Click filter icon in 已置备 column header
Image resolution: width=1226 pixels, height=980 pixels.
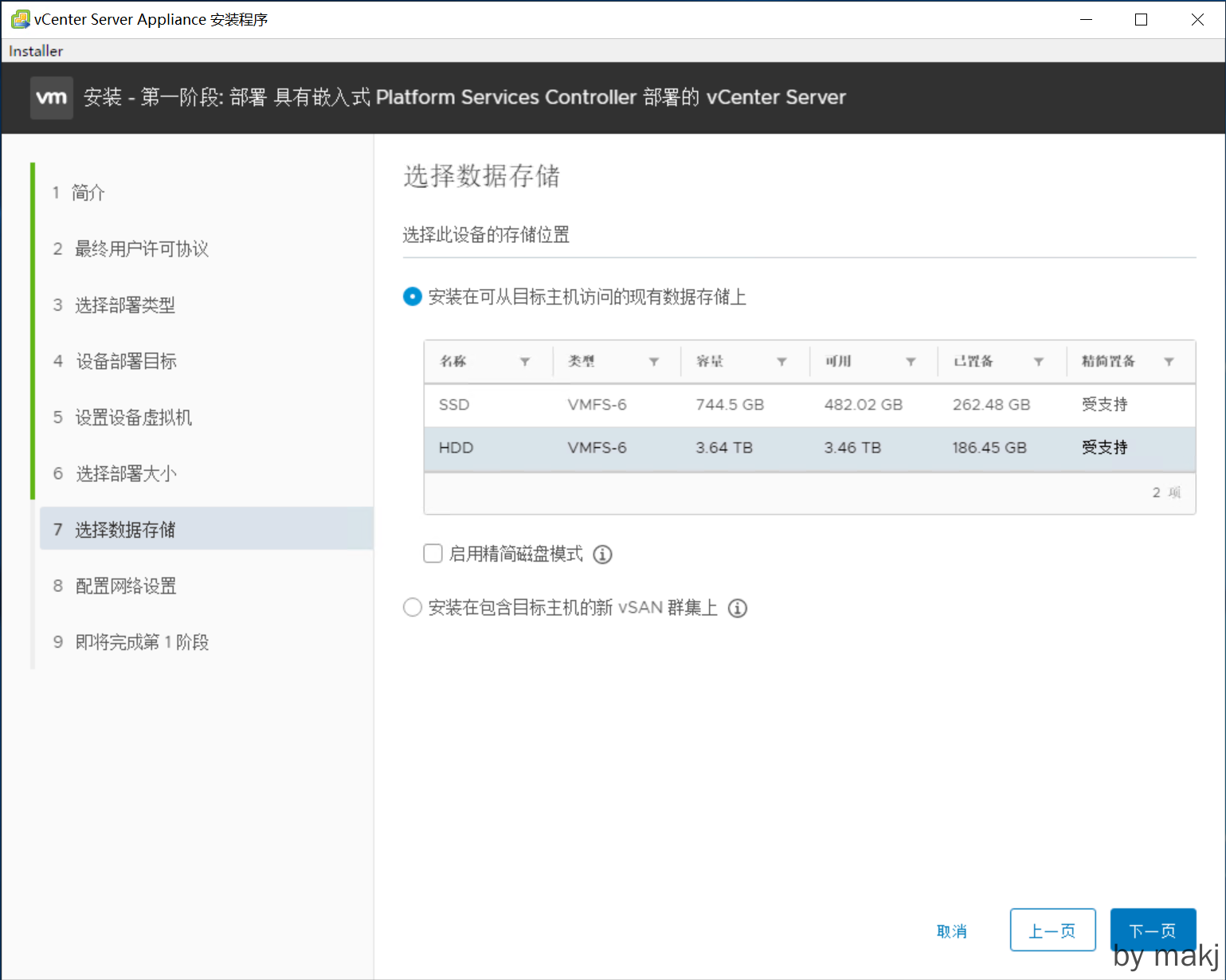(x=1039, y=362)
